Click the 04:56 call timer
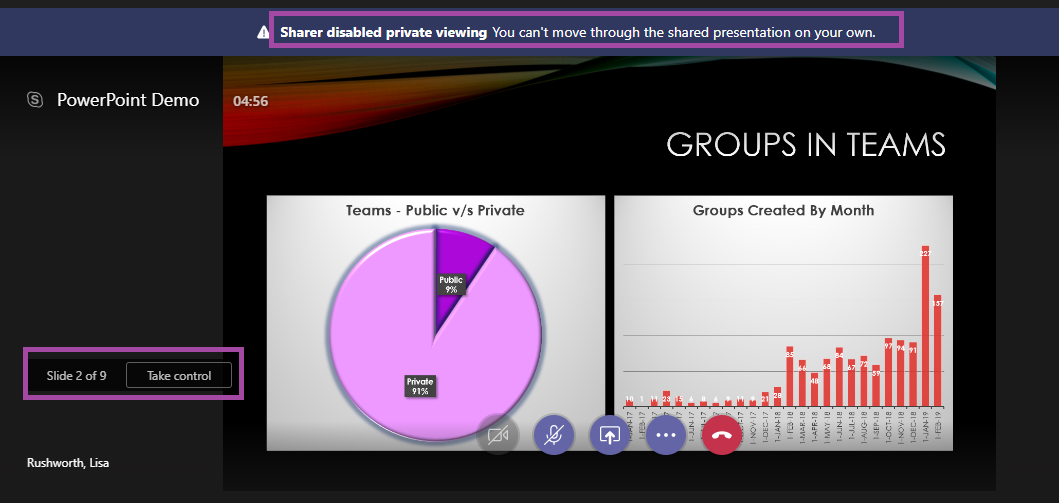Screen dimensions: 1059x503 click(251, 101)
